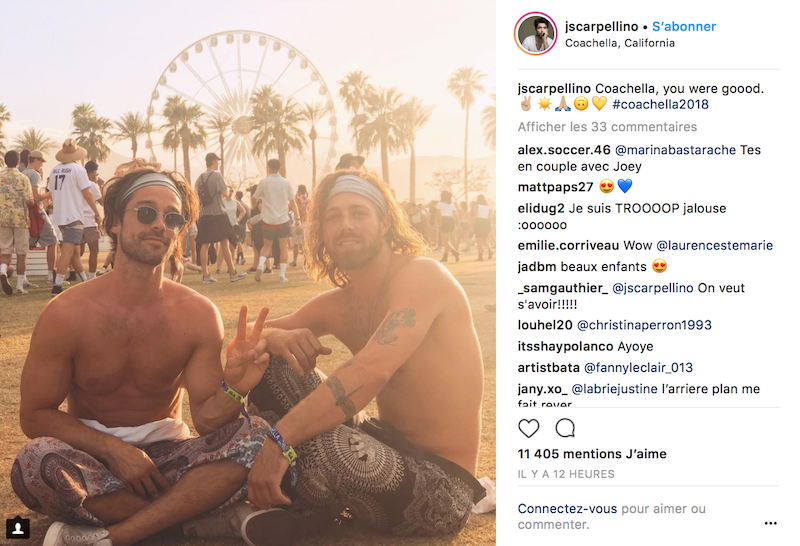This screenshot has height=546, width=800.
Task: Open the @fannyleclair_013 mention
Action: click(638, 367)
